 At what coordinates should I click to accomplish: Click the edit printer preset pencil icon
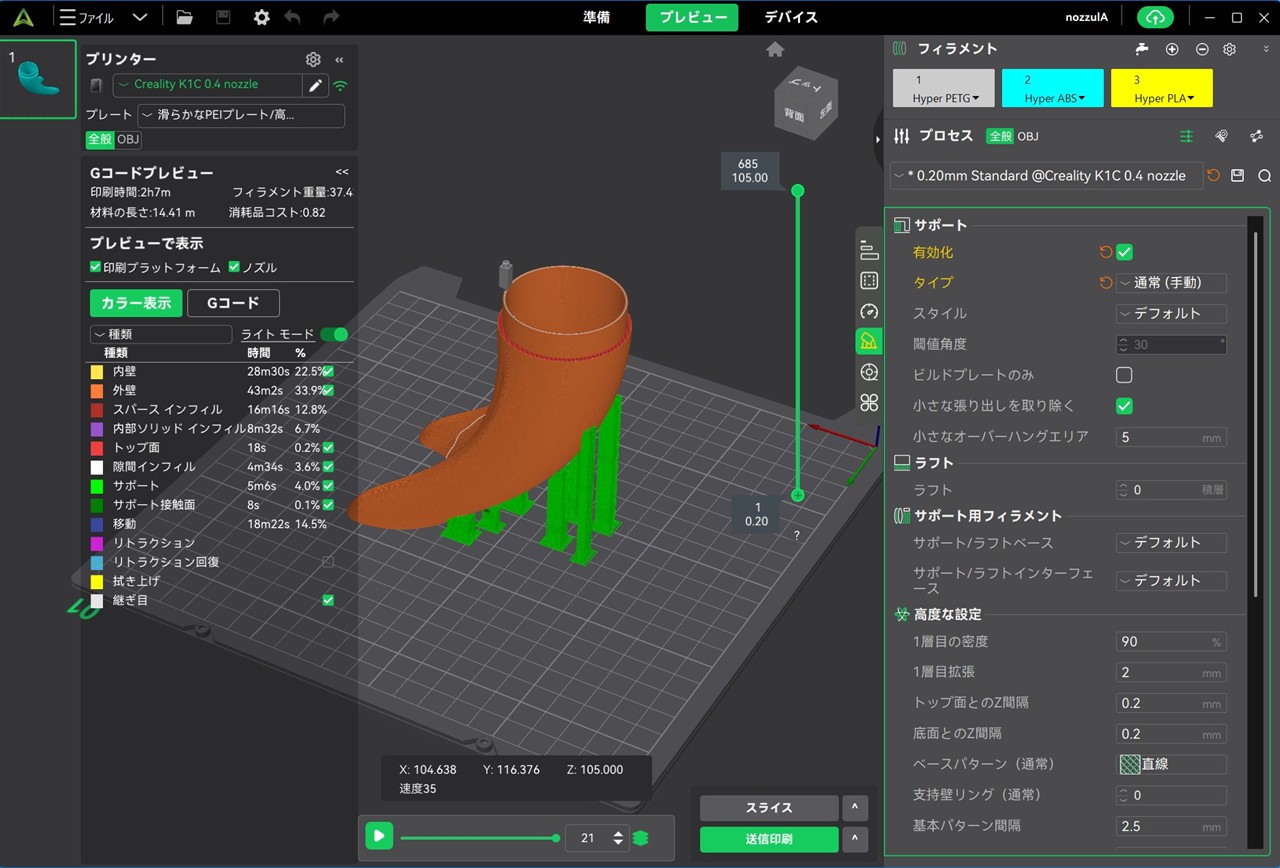point(316,86)
